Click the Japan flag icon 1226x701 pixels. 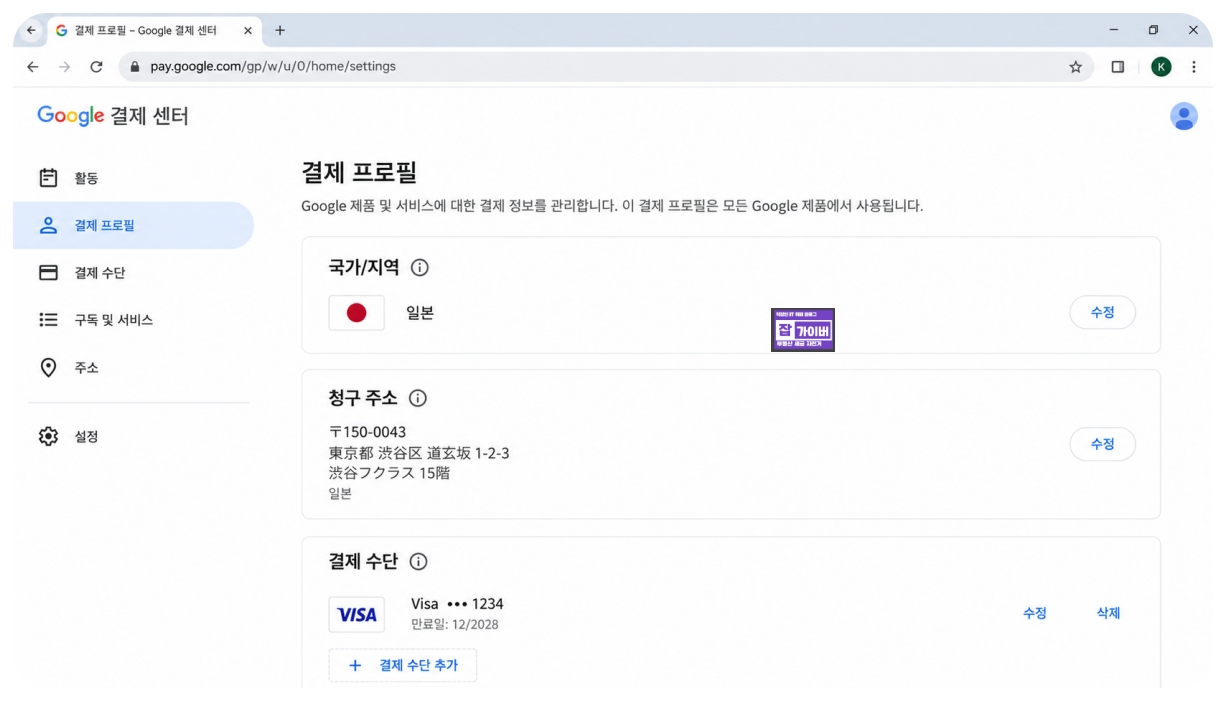(x=356, y=313)
